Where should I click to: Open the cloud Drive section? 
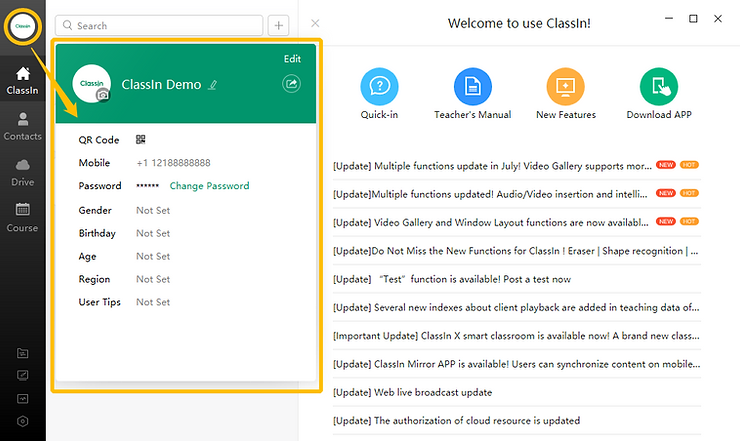click(22, 171)
